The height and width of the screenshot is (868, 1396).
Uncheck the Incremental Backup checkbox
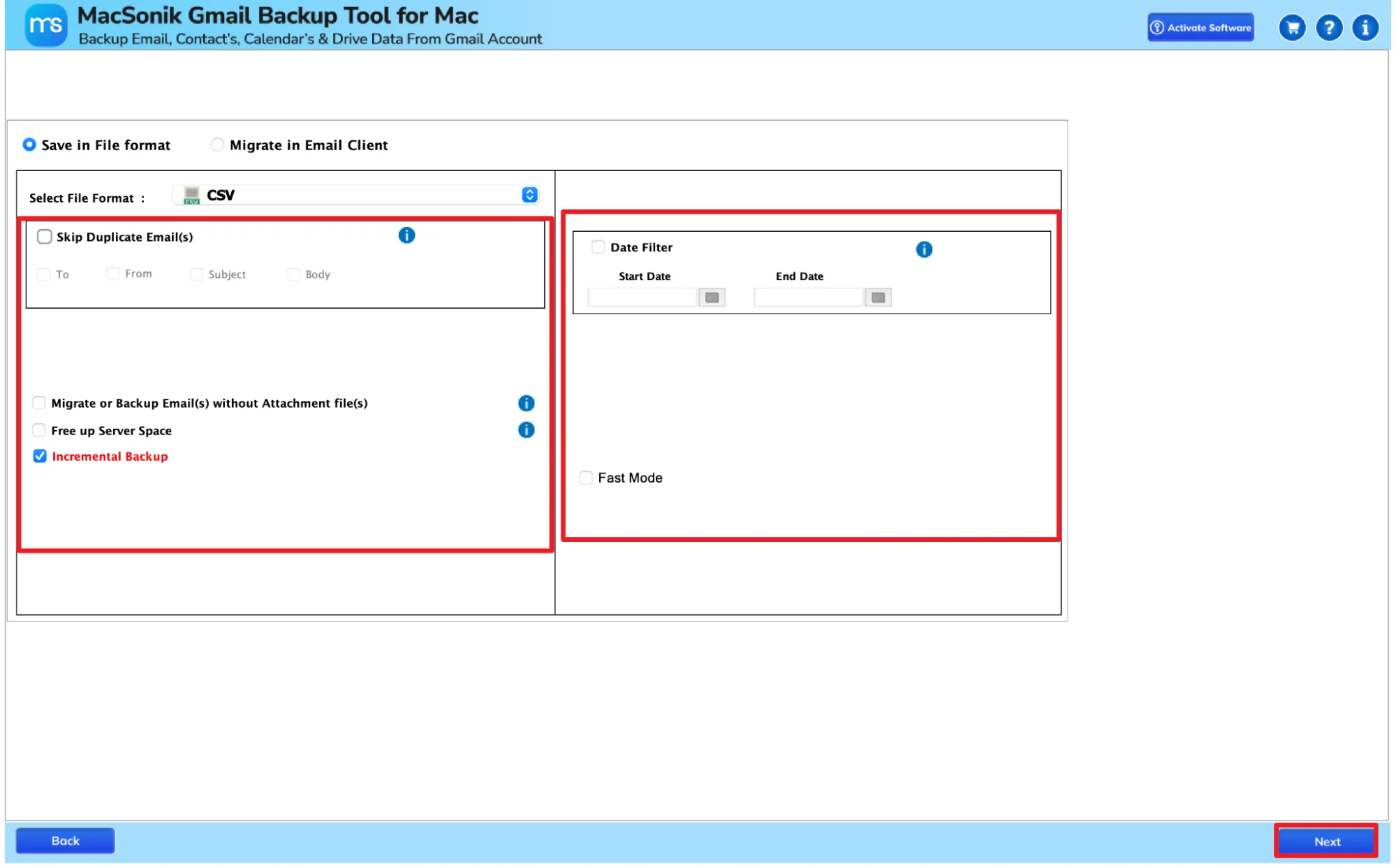pos(40,456)
